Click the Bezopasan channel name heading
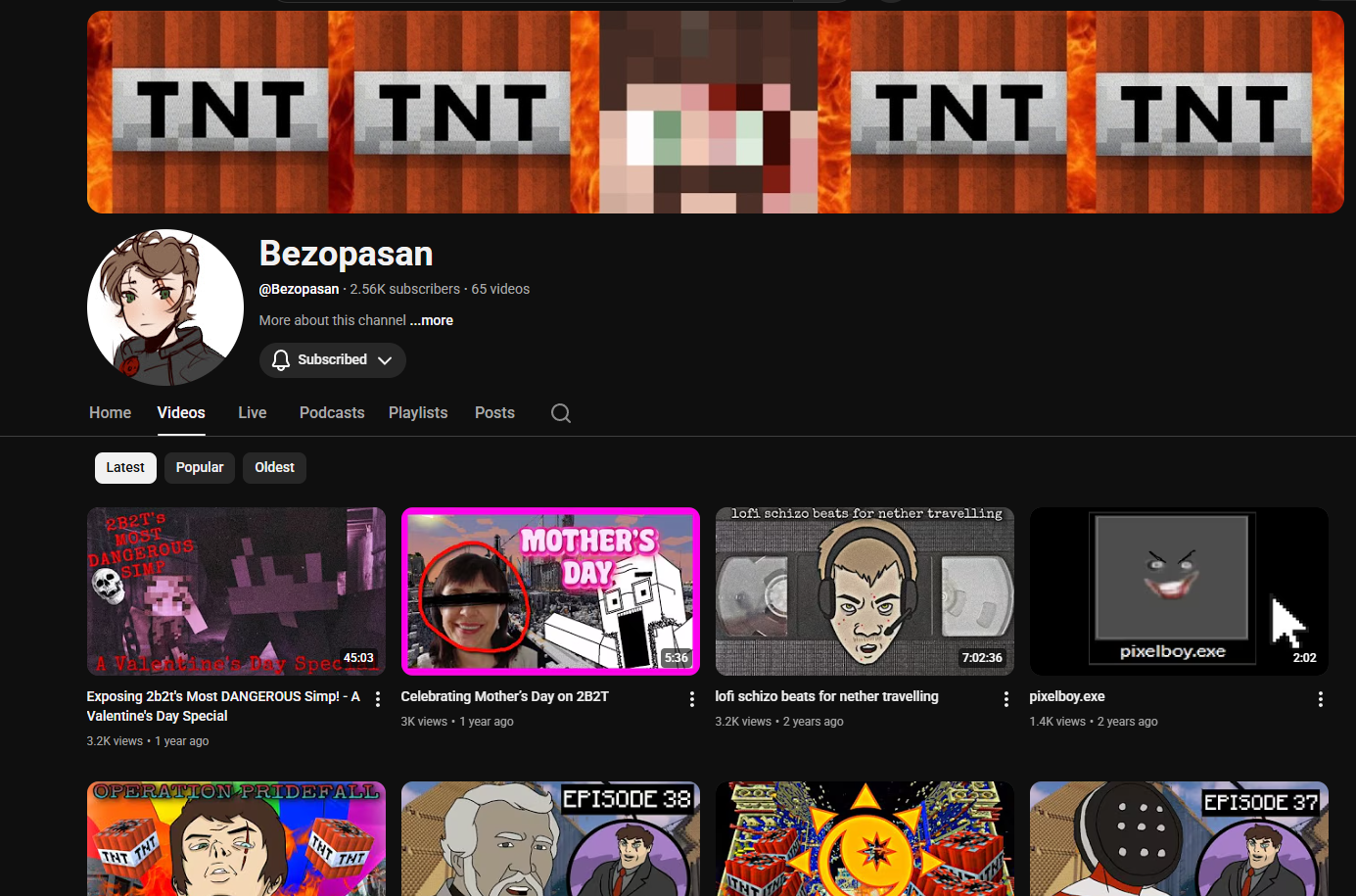The height and width of the screenshot is (896, 1356). pyautogui.click(x=346, y=254)
